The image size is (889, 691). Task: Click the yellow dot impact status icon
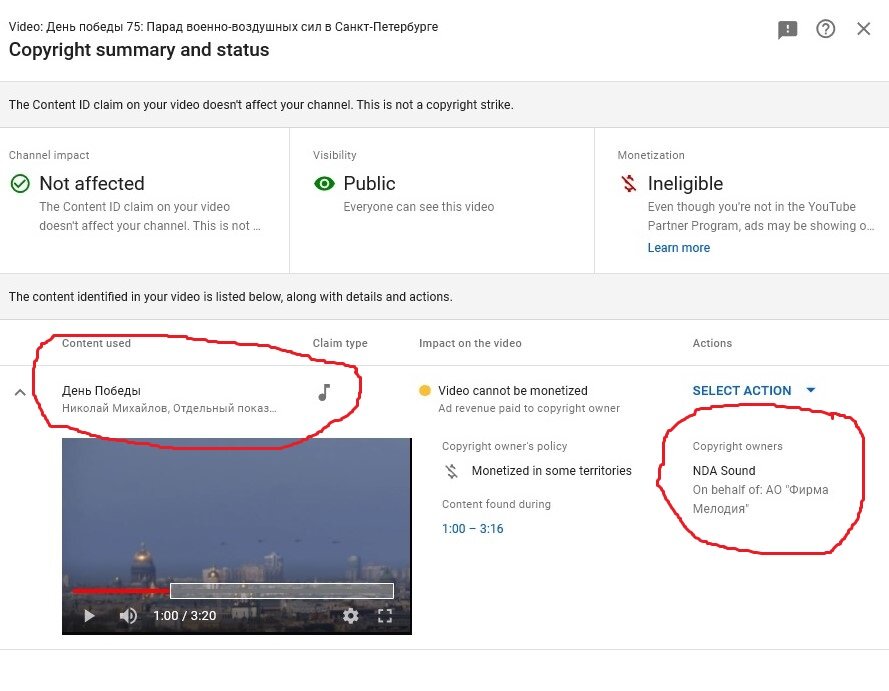pyautogui.click(x=425, y=391)
